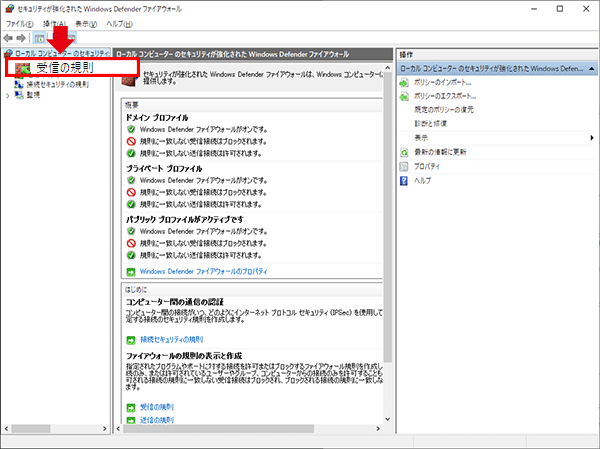Screen dimensions: 600x449
Task: Select 接続セキュリティの規則 in the tree
Action: 57,84
